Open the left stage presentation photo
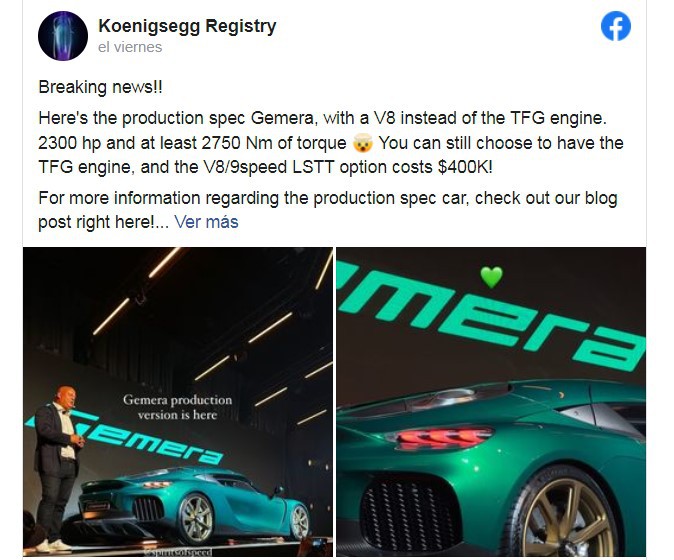The height and width of the screenshot is (560, 674). coord(178,402)
